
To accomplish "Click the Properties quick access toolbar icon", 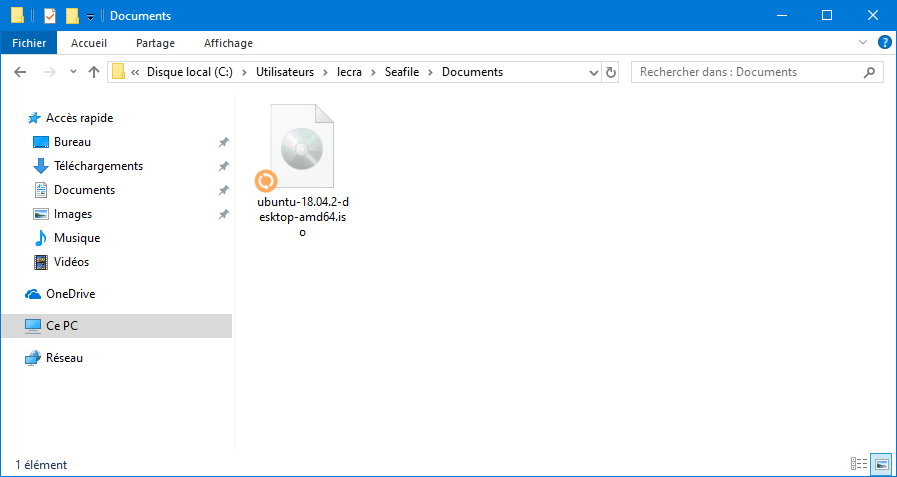I will coord(50,15).
